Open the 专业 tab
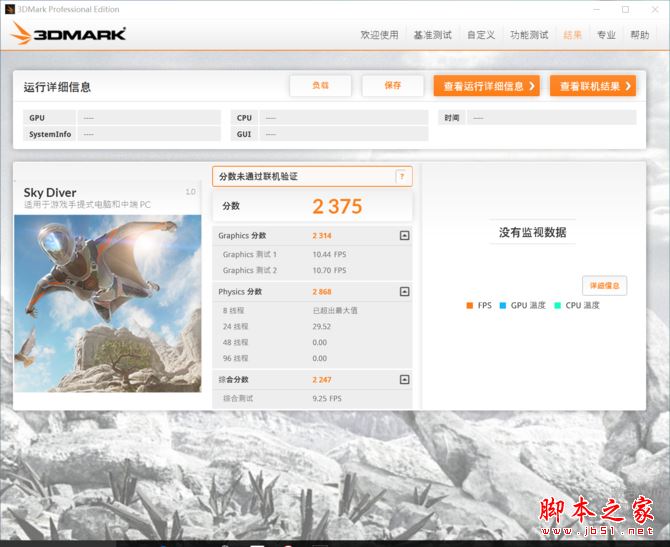 pyautogui.click(x=606, y=35)
